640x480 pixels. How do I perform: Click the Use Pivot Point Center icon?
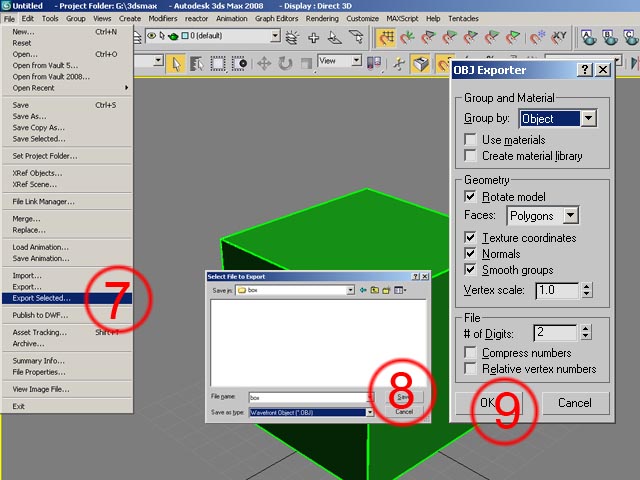(x=373, y=63)
